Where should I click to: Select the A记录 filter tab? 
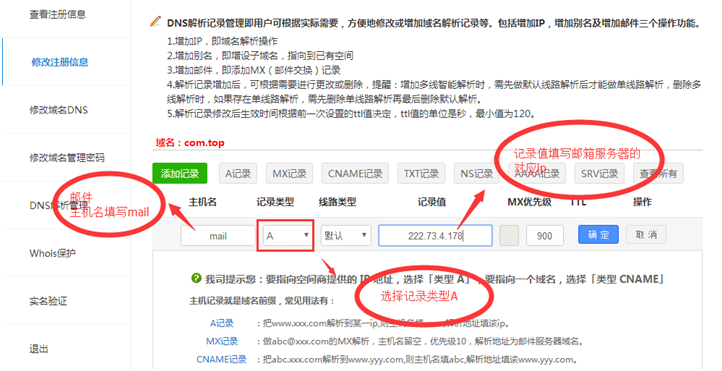[x=238, y=174]
